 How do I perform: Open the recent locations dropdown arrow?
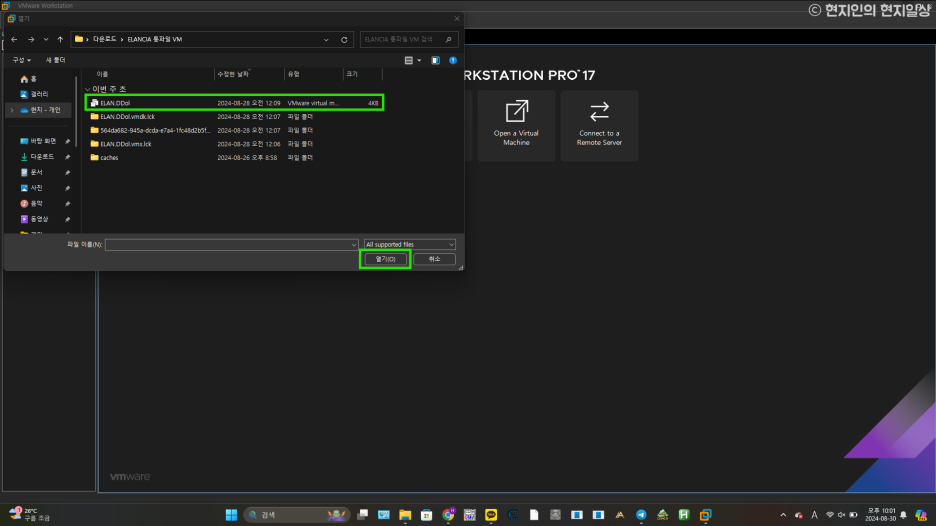[x=46, y=39]
